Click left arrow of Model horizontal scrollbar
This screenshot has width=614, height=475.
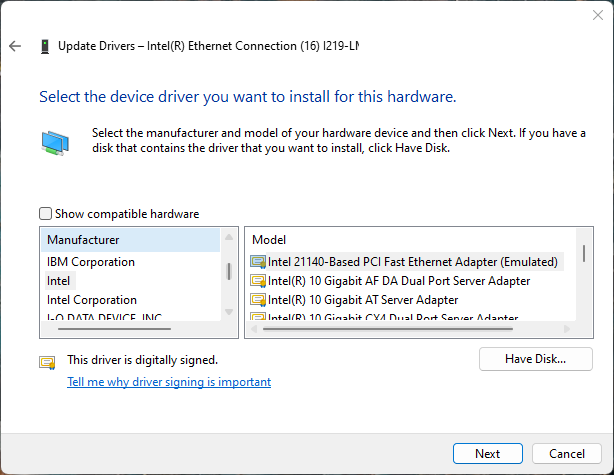[254, 329]
